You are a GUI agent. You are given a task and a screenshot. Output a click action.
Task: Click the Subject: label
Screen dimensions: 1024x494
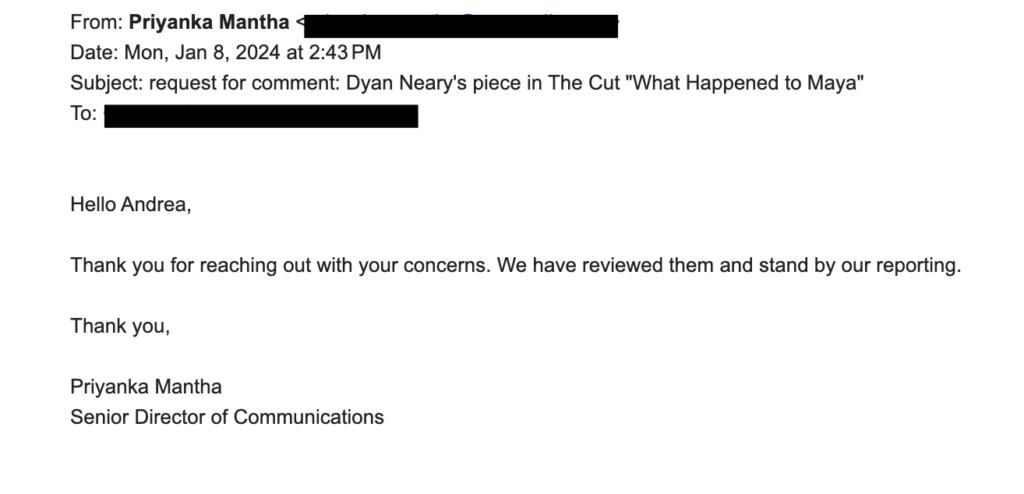(x=107, y=83)
